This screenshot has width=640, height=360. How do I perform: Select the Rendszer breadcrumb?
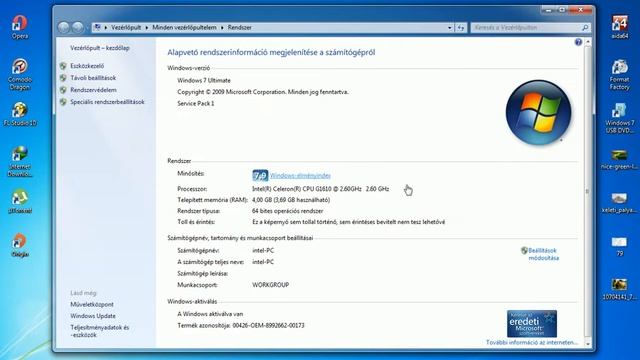click(x=240, y=27)
